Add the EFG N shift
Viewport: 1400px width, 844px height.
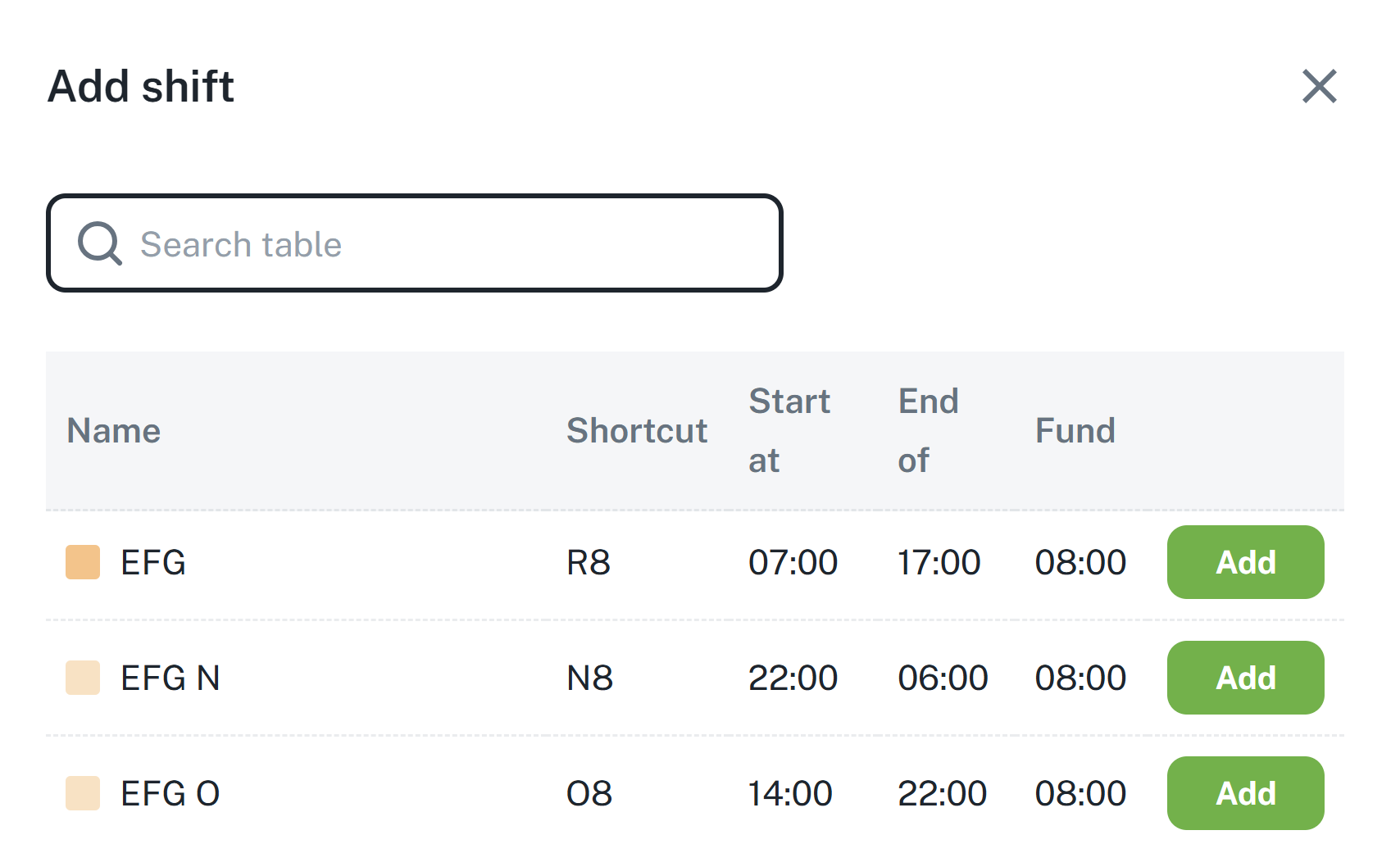1244,678
